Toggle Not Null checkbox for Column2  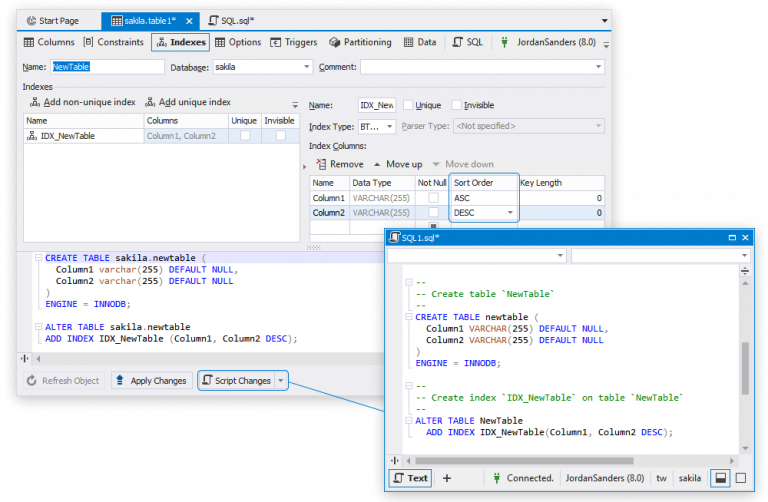[x=433, y=213]
